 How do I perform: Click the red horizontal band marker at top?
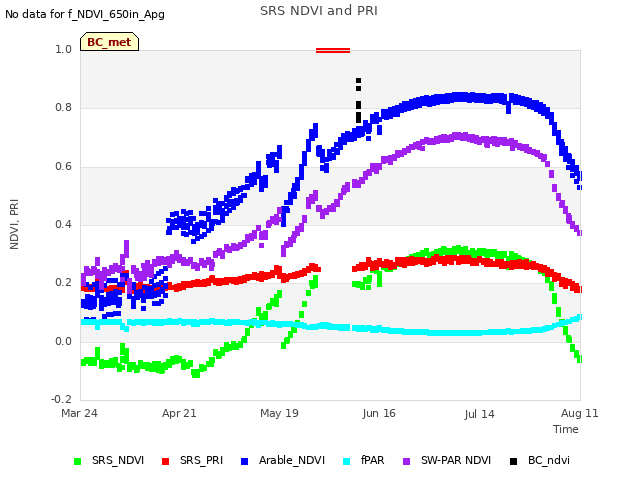(x=333, y=51)
